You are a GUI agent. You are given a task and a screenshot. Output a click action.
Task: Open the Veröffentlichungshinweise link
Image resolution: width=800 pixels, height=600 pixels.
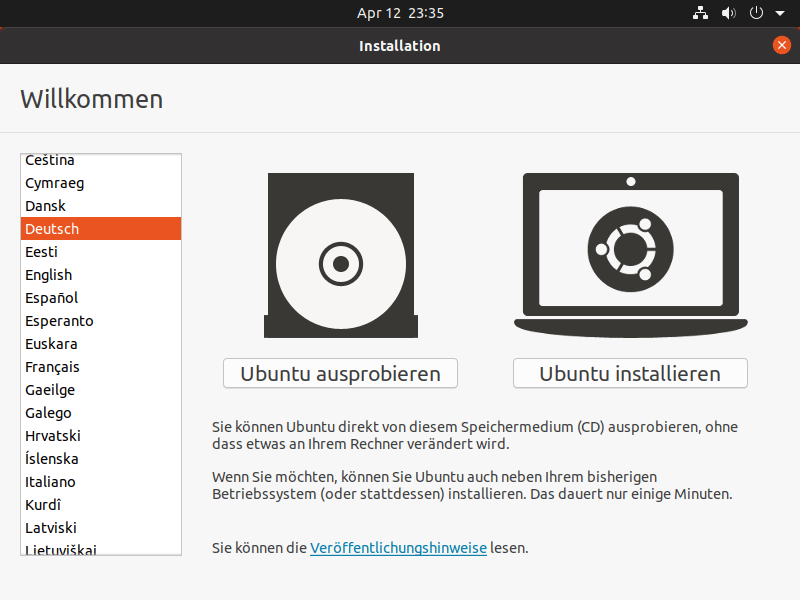tap(398, 548)
